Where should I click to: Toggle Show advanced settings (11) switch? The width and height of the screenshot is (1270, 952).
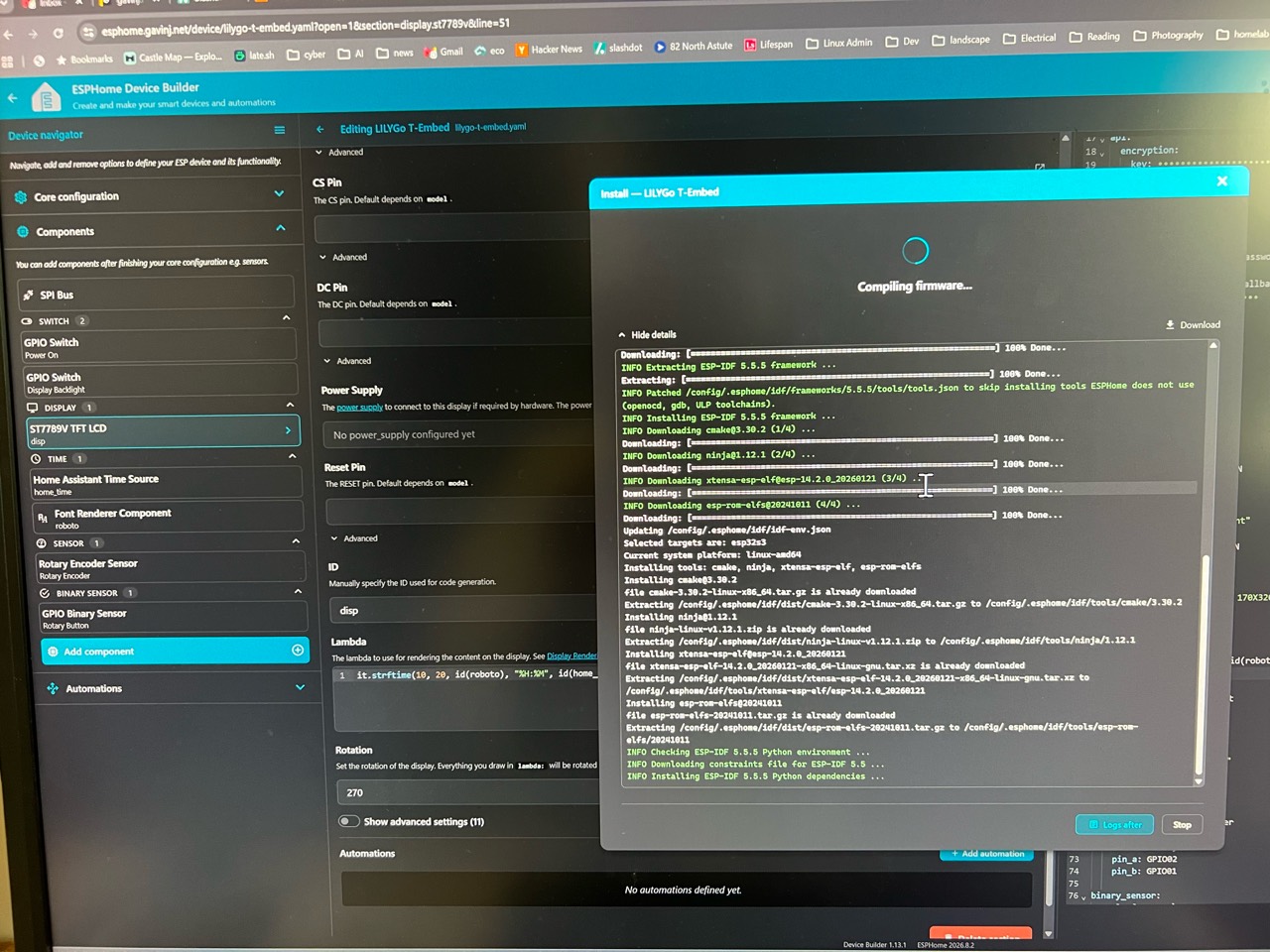[x=348, y=821]
